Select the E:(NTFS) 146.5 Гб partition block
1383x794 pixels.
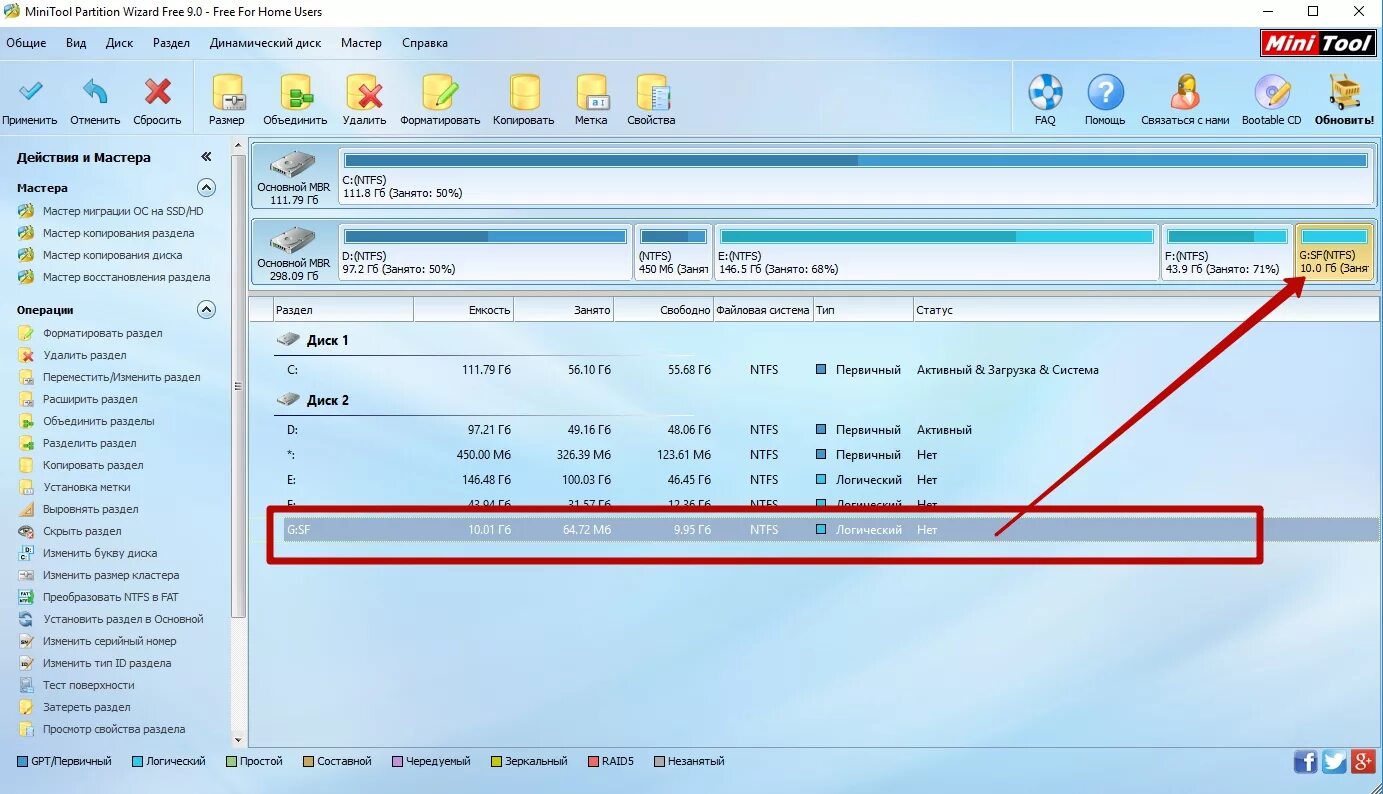[x=936, y=252]
